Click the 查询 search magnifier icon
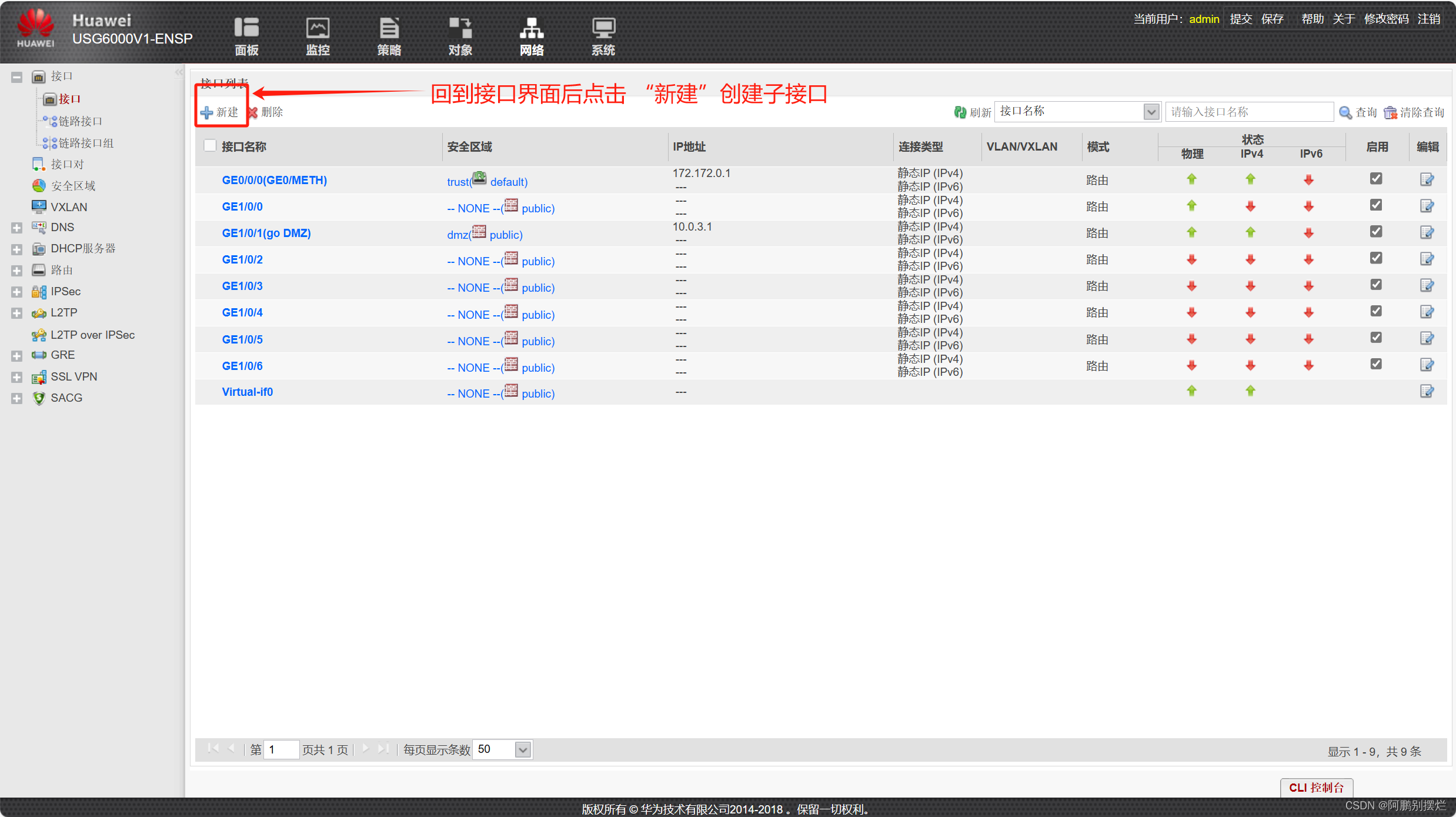Viewport: 1456px width, 817px height. (1345, 112)
